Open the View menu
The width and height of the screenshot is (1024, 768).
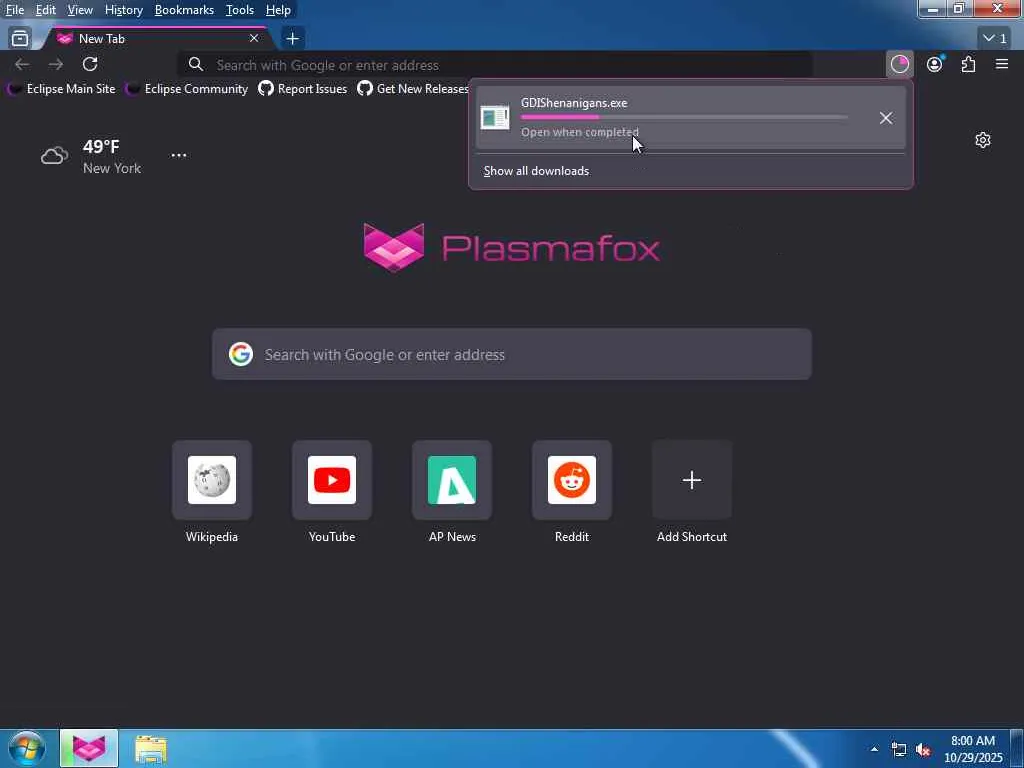80,10
